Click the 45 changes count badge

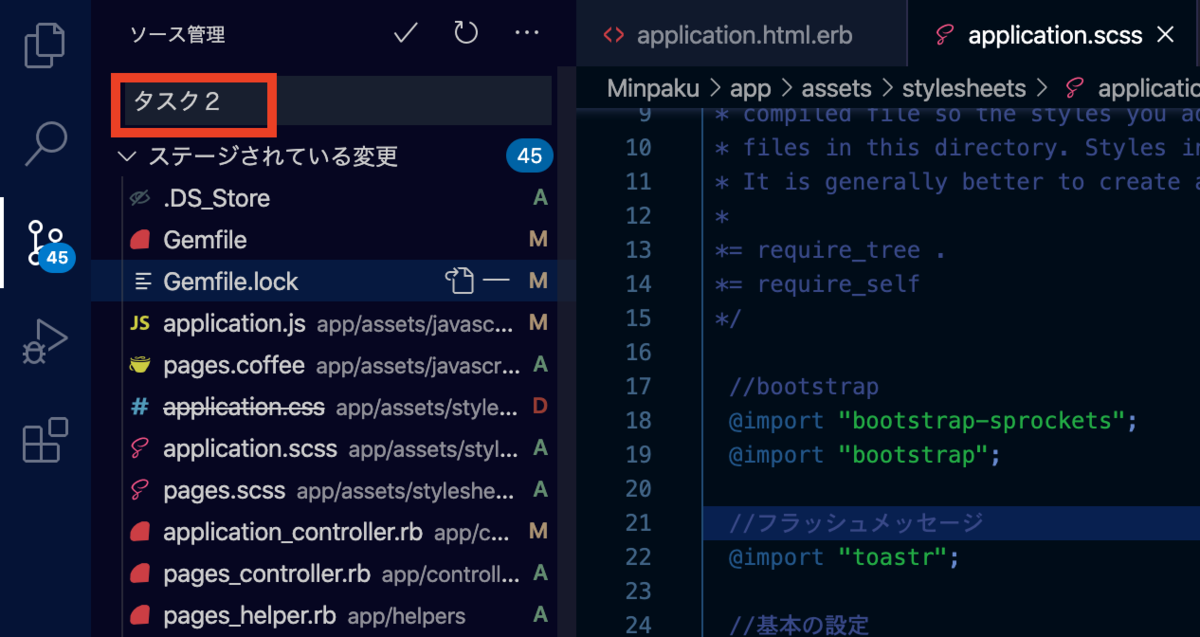pyautogui.click(x=529, y=156)
